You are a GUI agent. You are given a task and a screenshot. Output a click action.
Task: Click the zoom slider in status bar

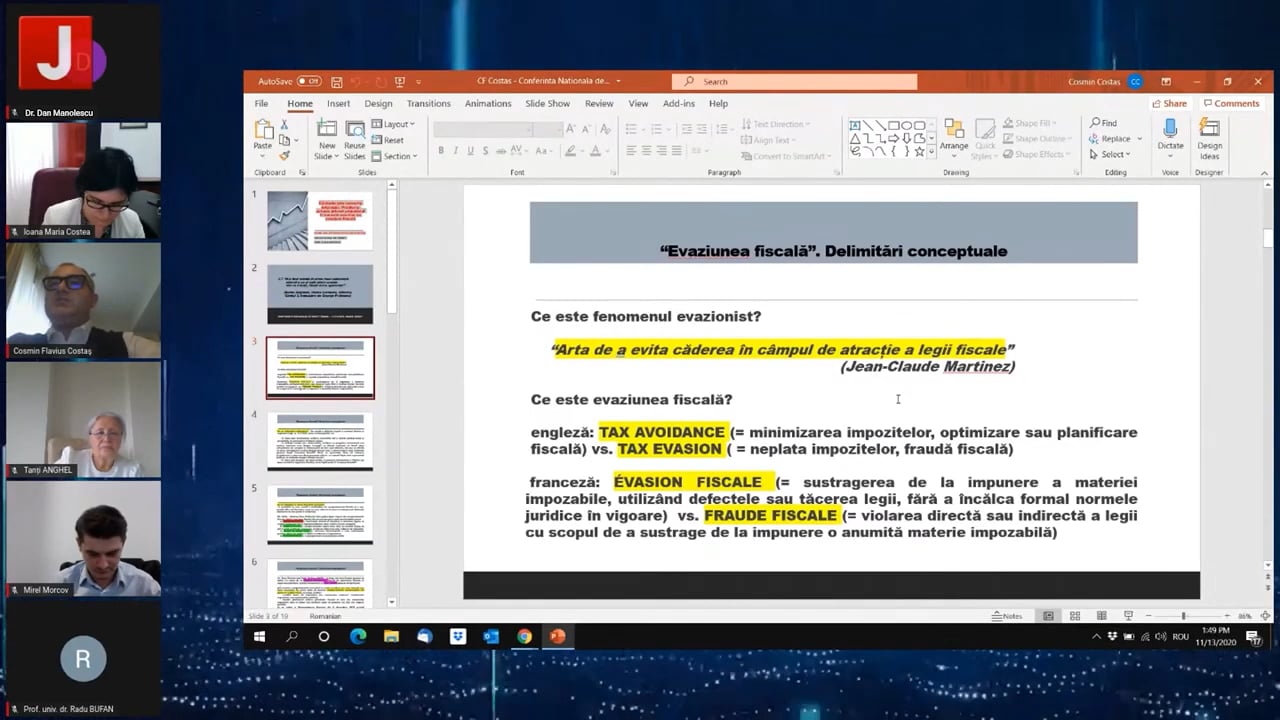[x=1183, y=616]
